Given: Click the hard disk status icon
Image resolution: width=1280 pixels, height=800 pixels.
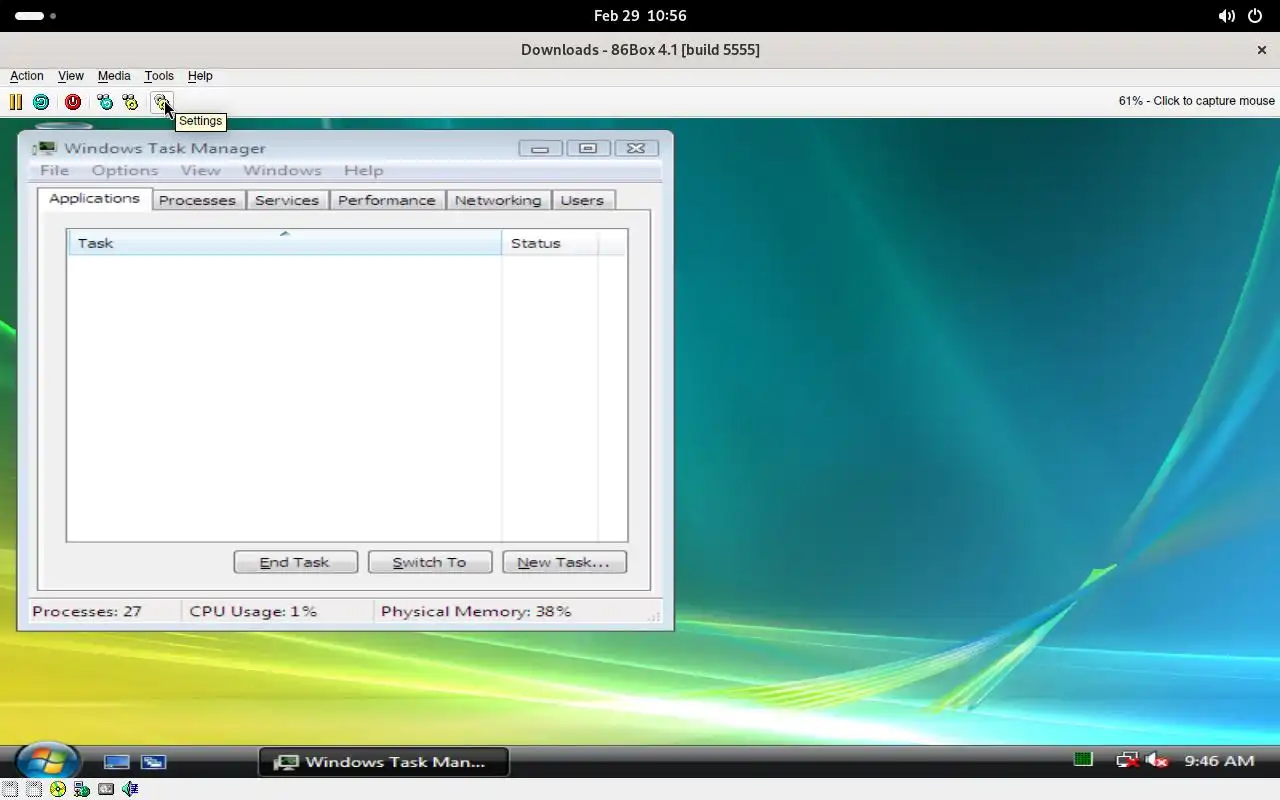Looking at the screenshot, I should (106, 789).
